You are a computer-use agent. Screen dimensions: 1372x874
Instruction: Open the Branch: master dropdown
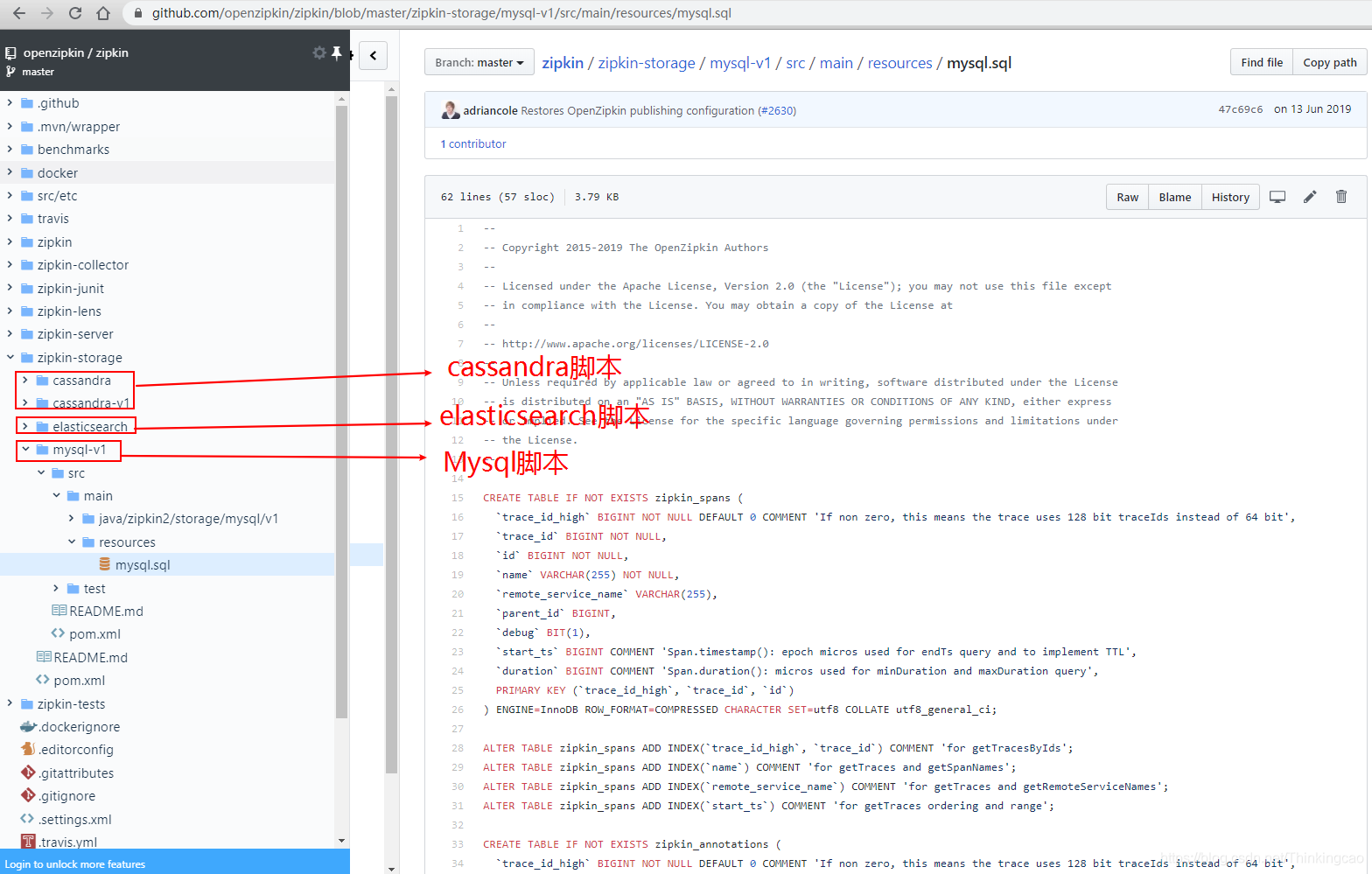tap(479, 62)
